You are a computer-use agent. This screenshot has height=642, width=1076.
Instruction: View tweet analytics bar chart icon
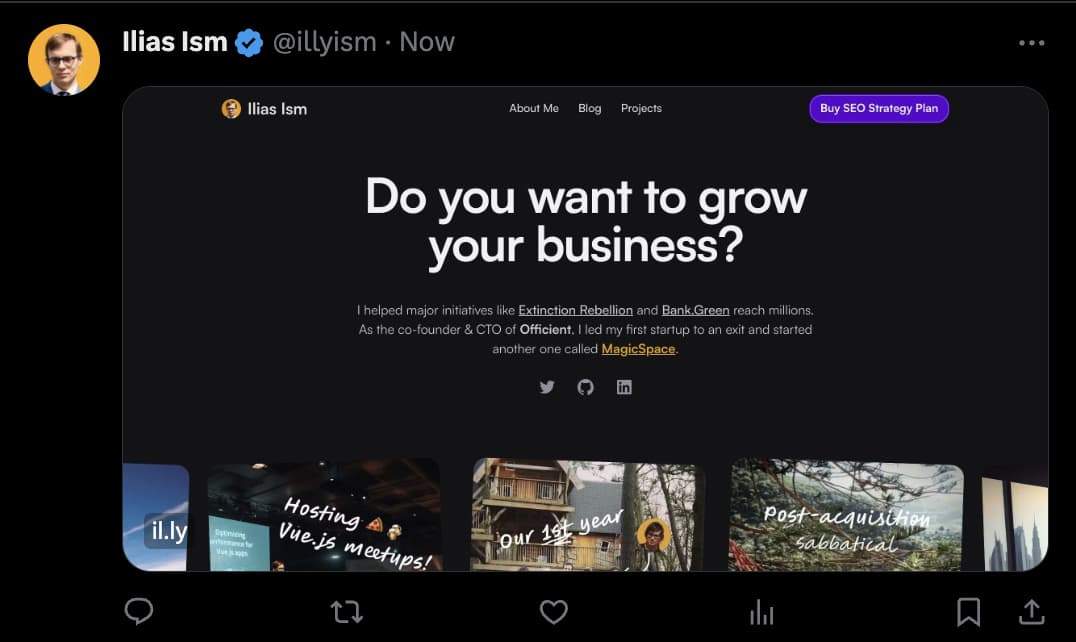click(761, 611)
